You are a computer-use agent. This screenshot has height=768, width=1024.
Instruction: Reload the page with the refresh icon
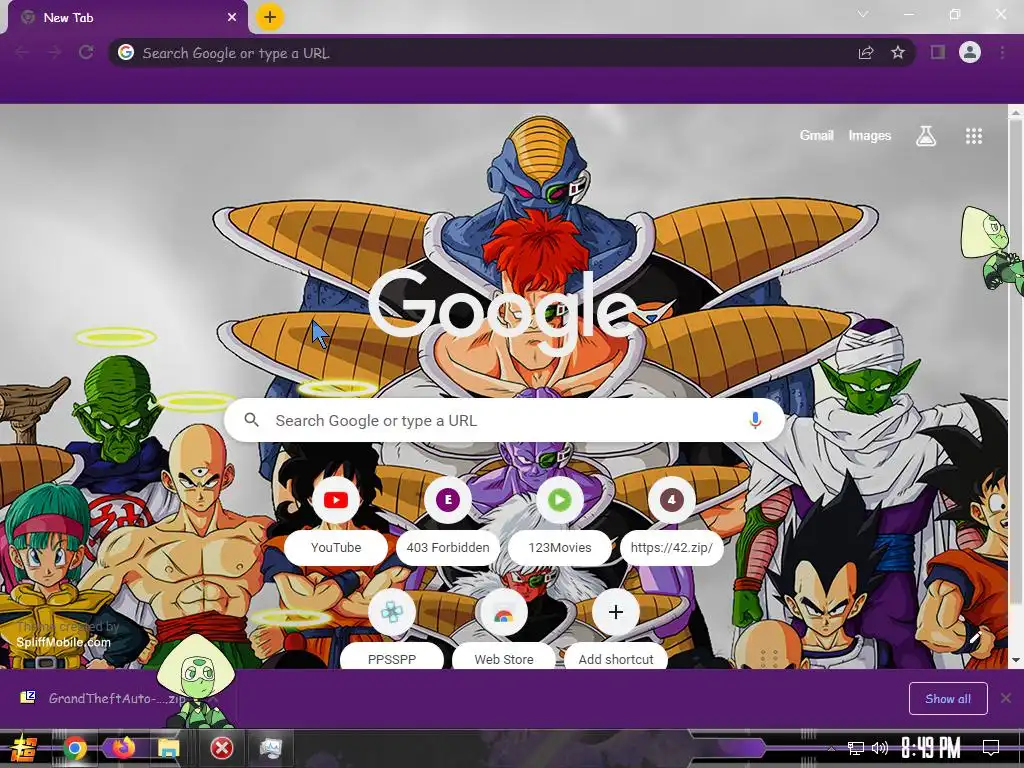(x=86, y=52)
